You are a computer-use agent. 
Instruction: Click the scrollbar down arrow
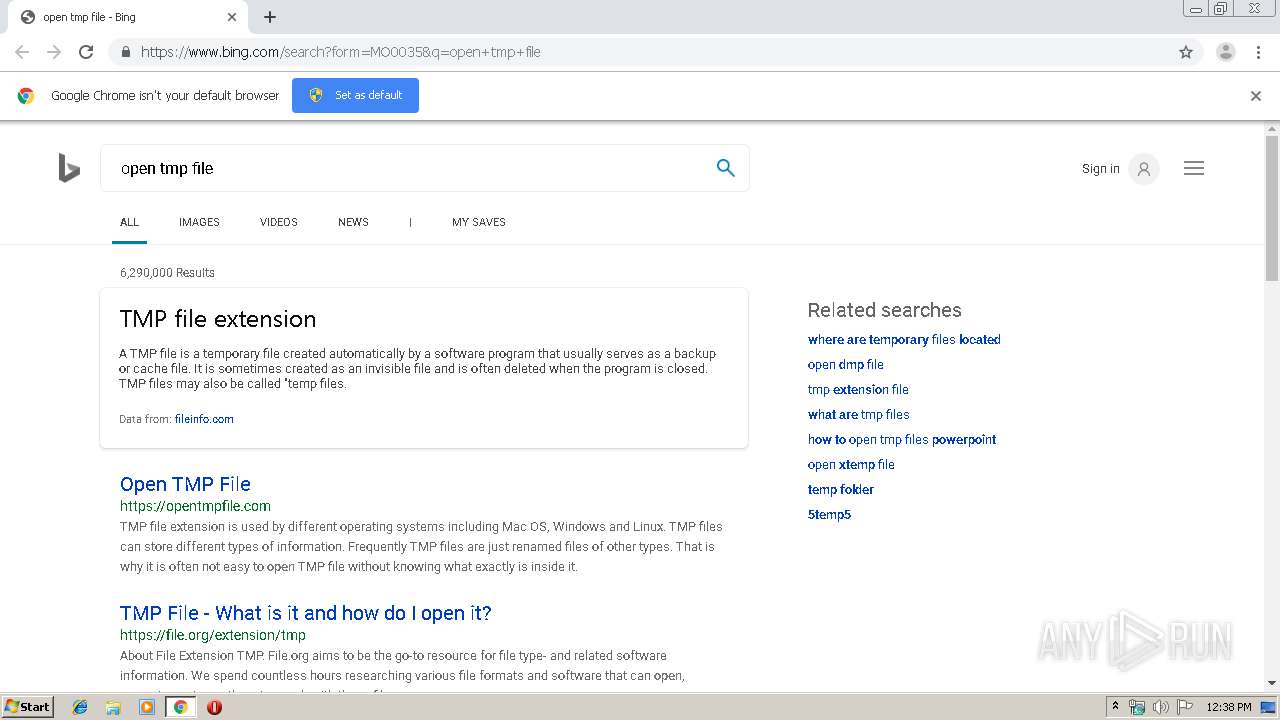point(1272,683)
